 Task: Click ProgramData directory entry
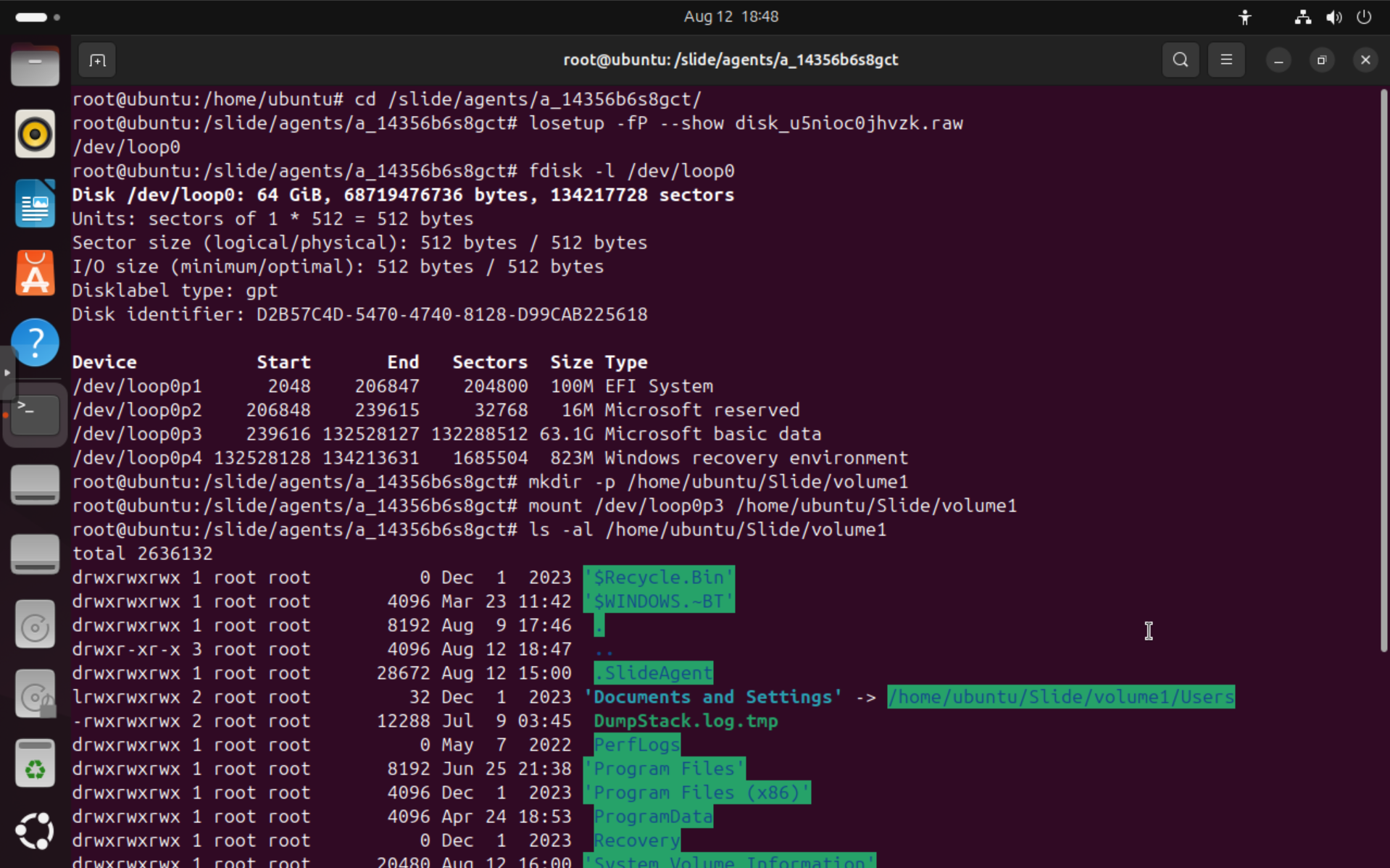coord(653,817)
